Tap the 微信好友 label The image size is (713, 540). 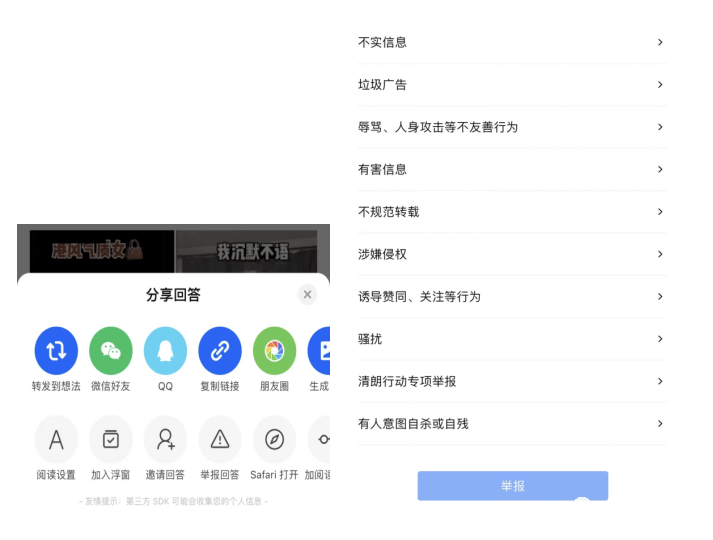click(x=110, y=386)
